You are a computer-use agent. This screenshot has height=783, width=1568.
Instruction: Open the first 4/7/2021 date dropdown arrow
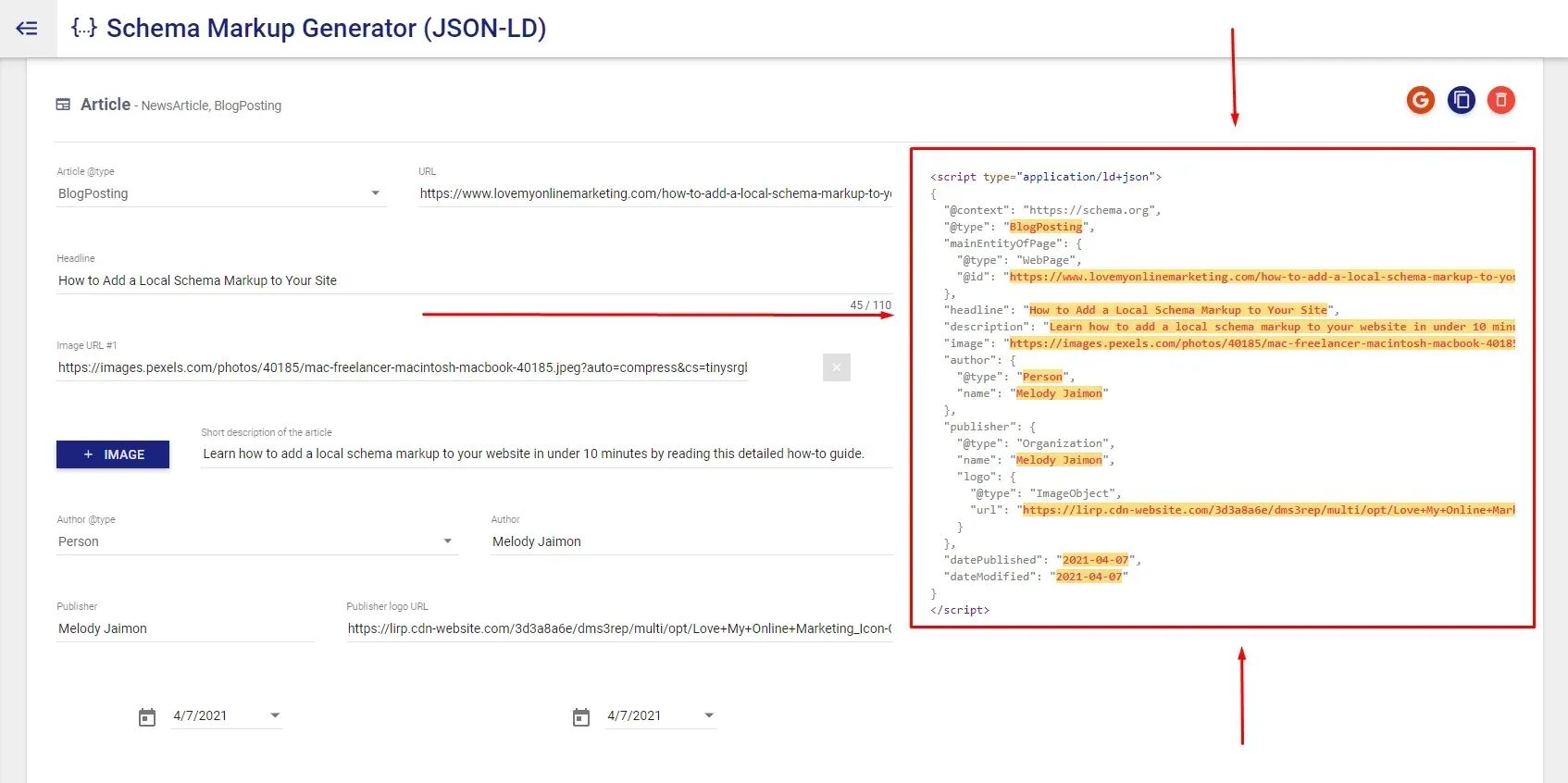(275, 715)
